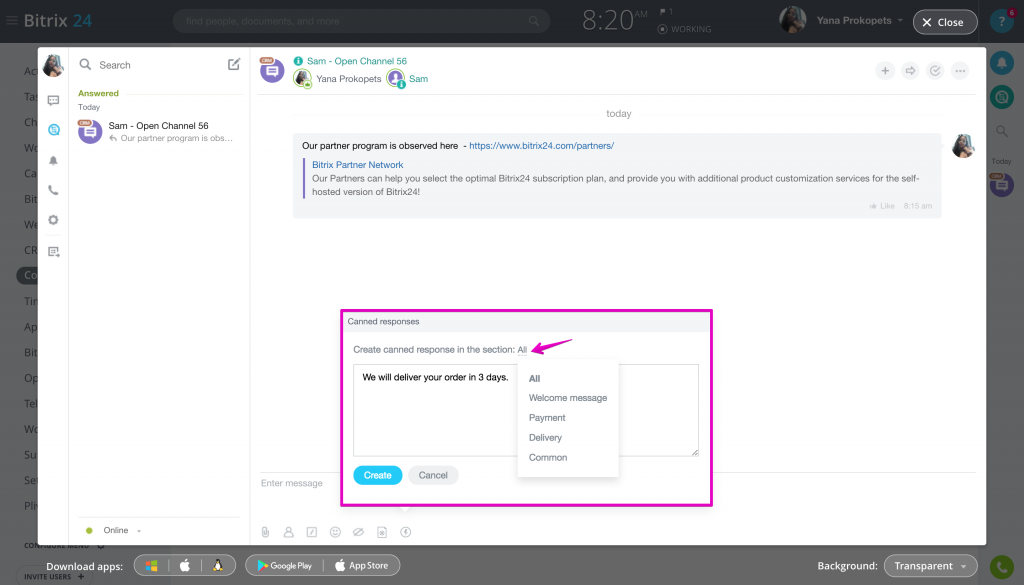The image size is (1024, 585).
Task: Click the mention user icon below message box
Action: tap(289, 532)
